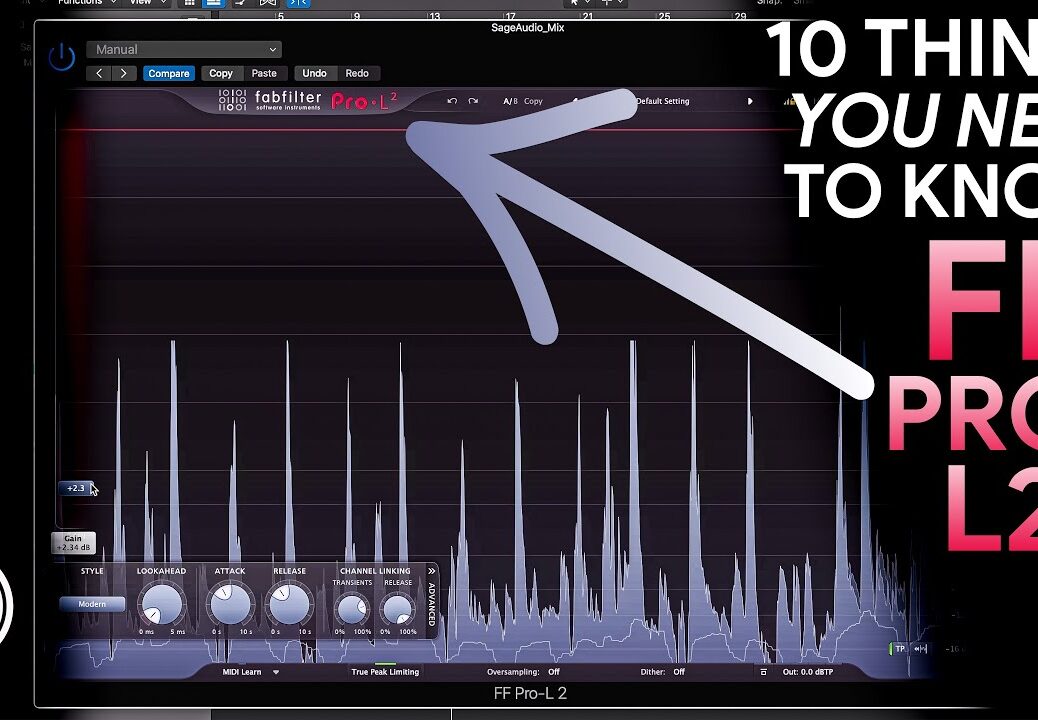Open the secondary crosshair tool menu
Image resolution: width=1038 pixels, height=720 pixels.
(612, 3)
